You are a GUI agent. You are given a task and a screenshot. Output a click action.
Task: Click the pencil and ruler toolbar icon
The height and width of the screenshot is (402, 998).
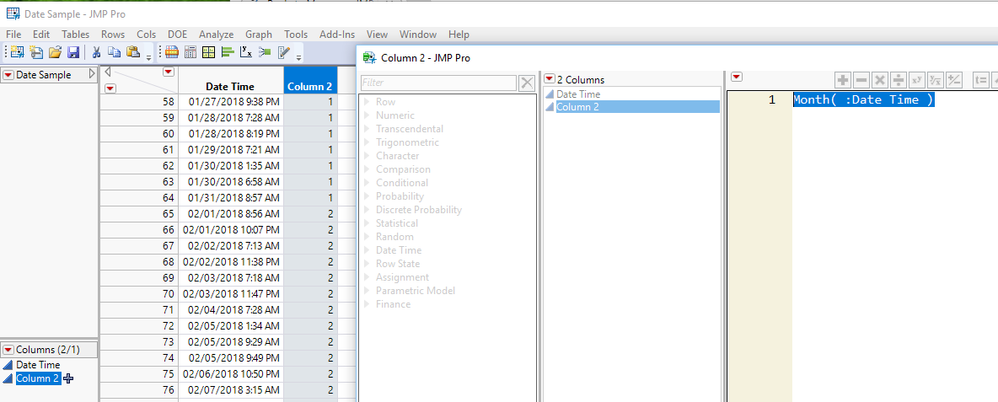click(284, 52)
